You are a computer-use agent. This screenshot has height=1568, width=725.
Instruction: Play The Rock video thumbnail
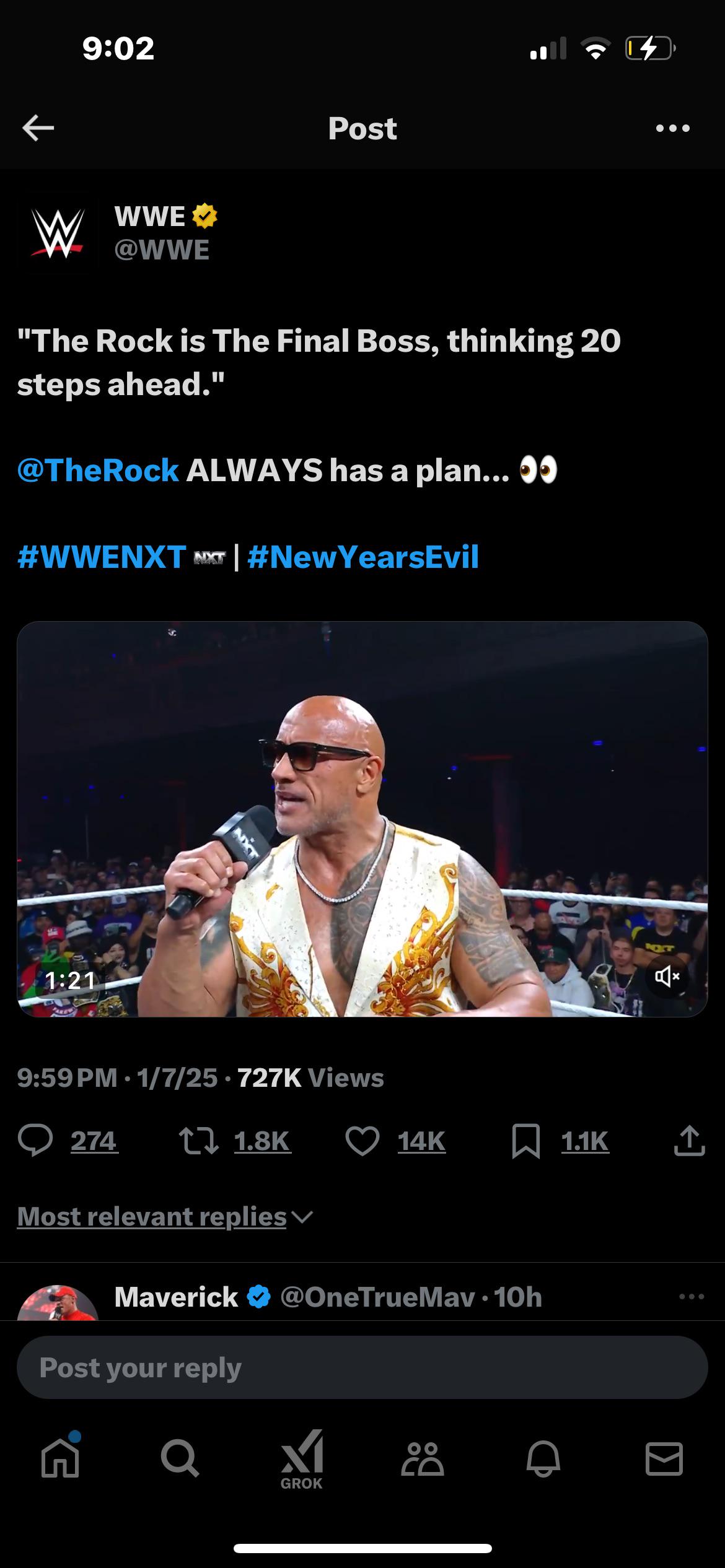point(362,819)
